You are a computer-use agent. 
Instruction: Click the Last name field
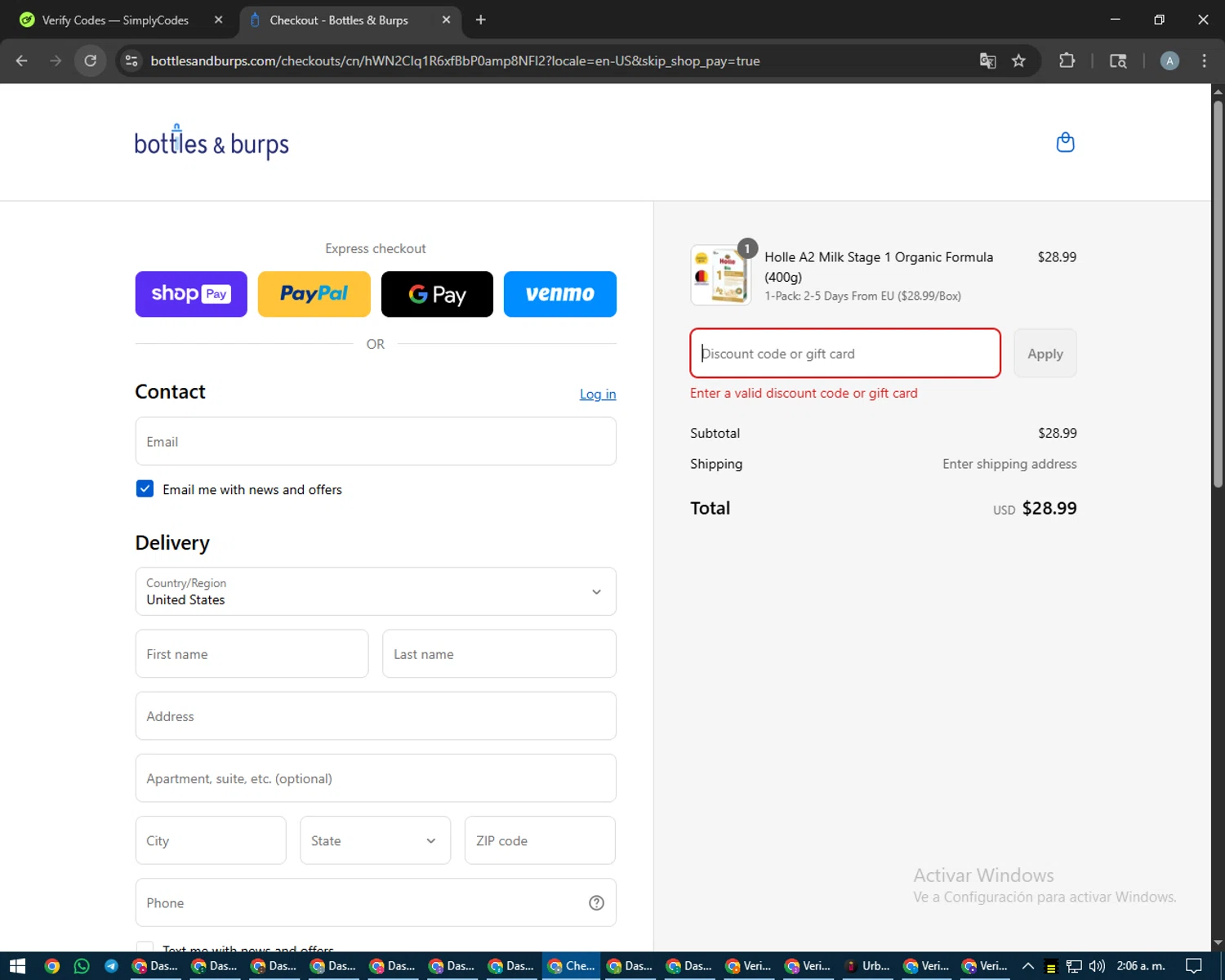(x=499, y=654)
